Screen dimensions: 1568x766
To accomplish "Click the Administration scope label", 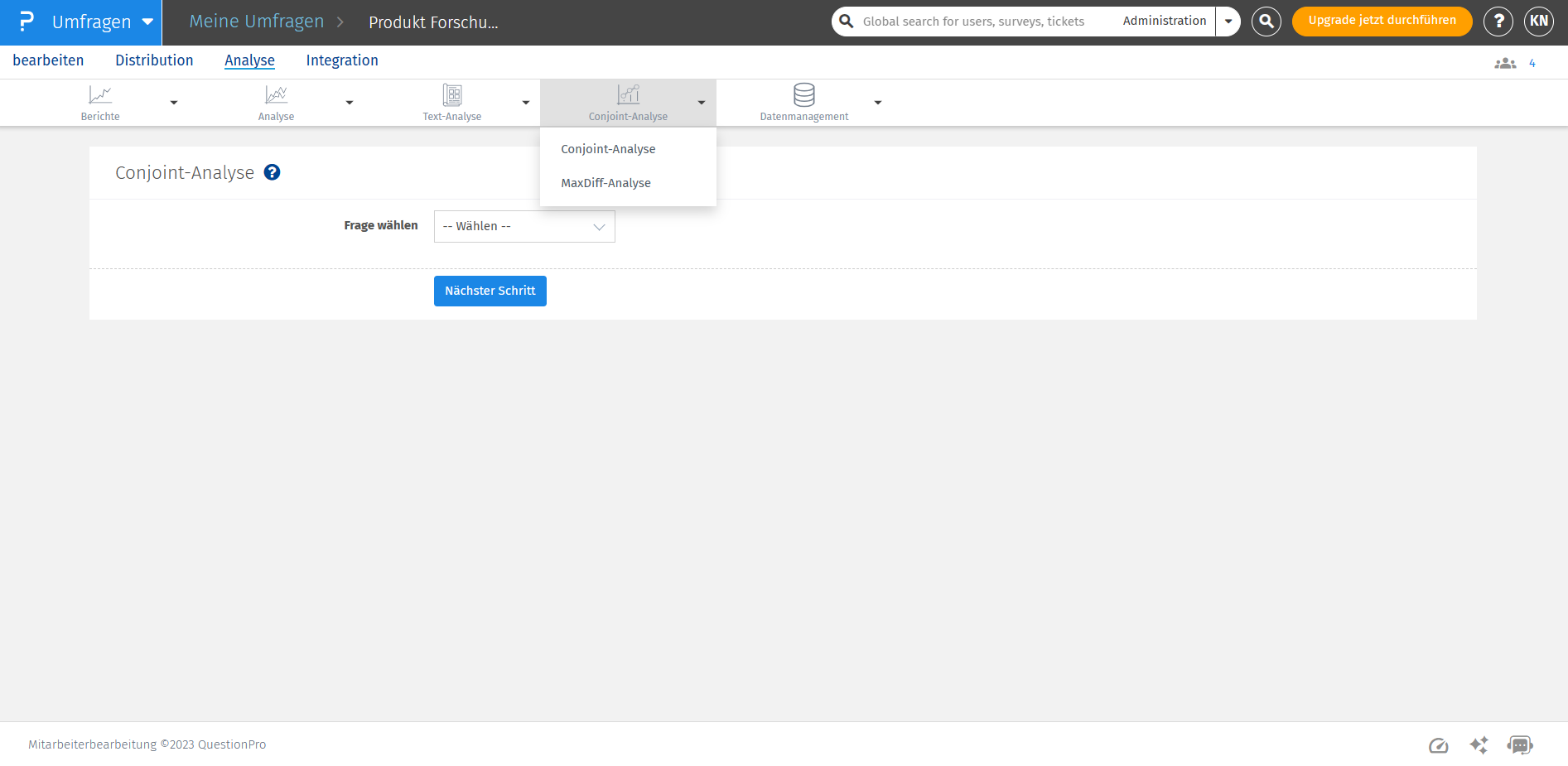I will point(1165,21).
